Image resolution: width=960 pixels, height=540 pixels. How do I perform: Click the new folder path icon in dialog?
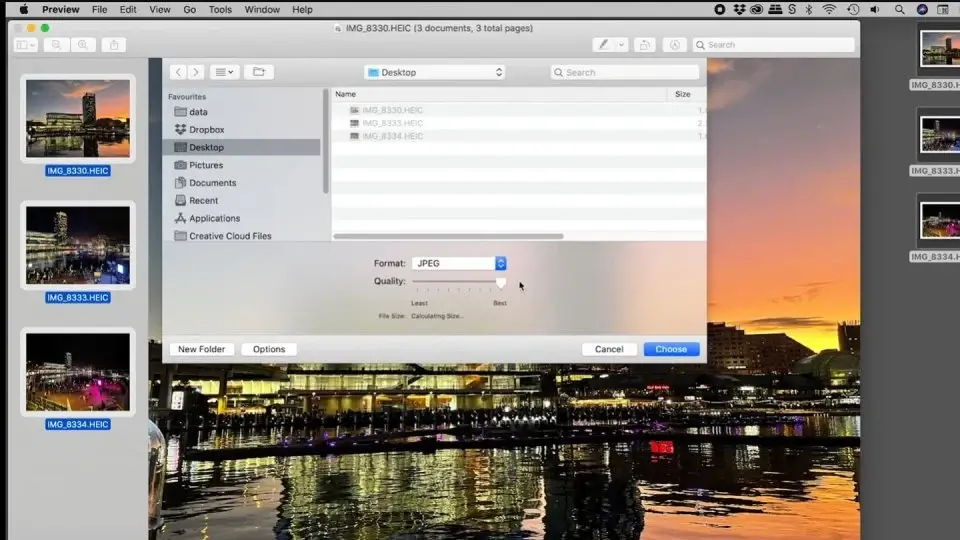point(259,72)
